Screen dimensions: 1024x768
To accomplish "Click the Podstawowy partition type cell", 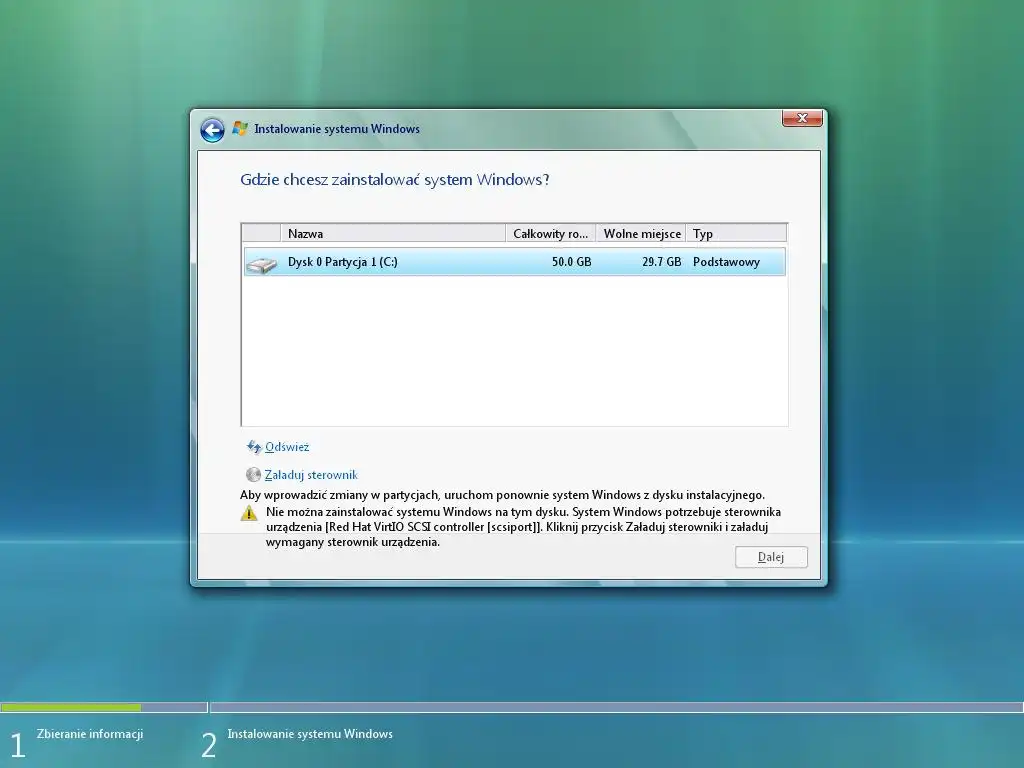I will click(x=726, y=262).
